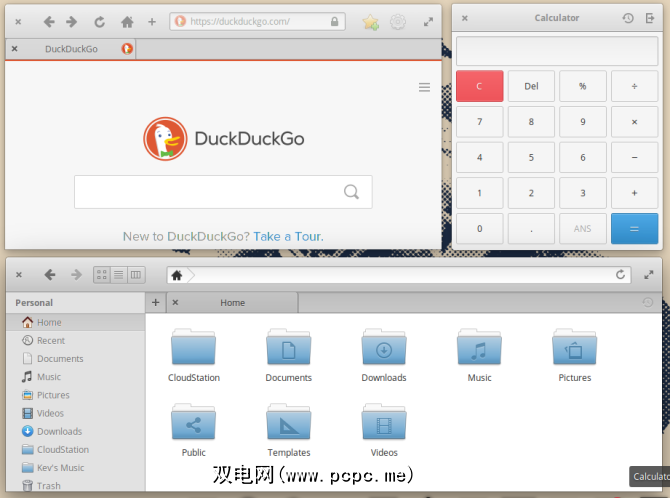Select the DuckDuckGo browser tab
Screen dimensions: 670x498
tap(71, 49)
